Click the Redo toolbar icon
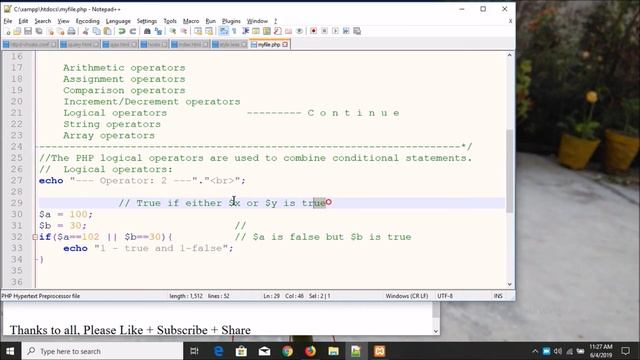 click(133, 31)
